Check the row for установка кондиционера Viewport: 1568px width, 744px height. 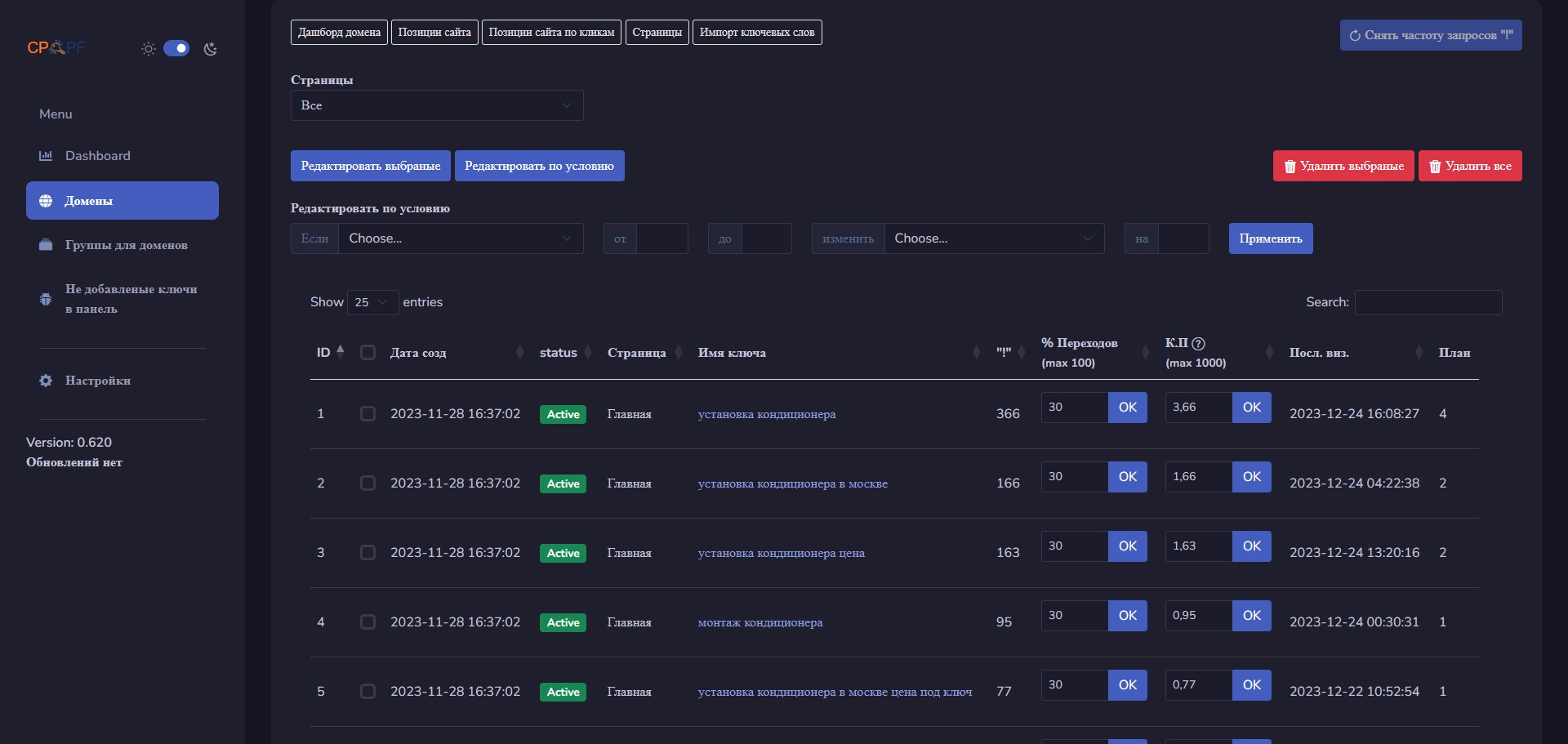coord(368,414)
